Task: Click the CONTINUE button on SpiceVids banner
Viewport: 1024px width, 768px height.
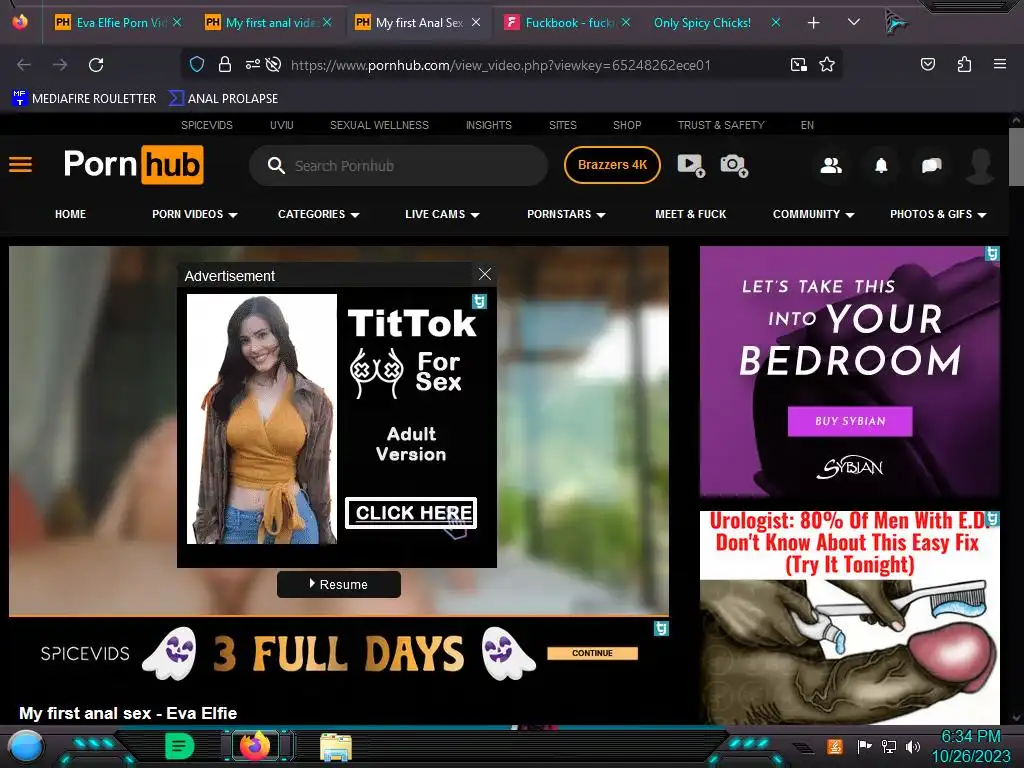Action: coord(592,653)
